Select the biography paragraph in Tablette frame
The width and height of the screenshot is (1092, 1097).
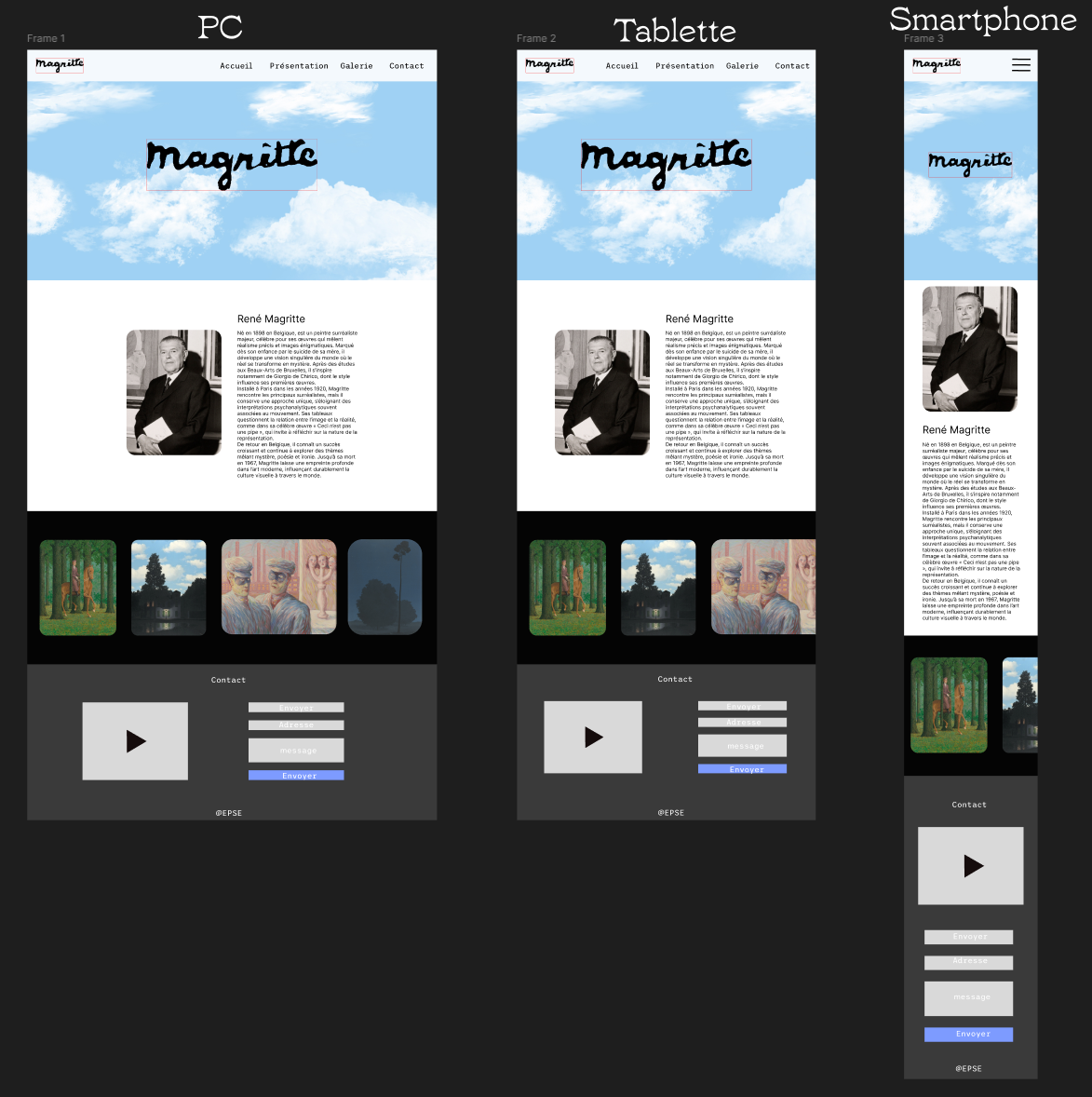click(x=725, y=404)
